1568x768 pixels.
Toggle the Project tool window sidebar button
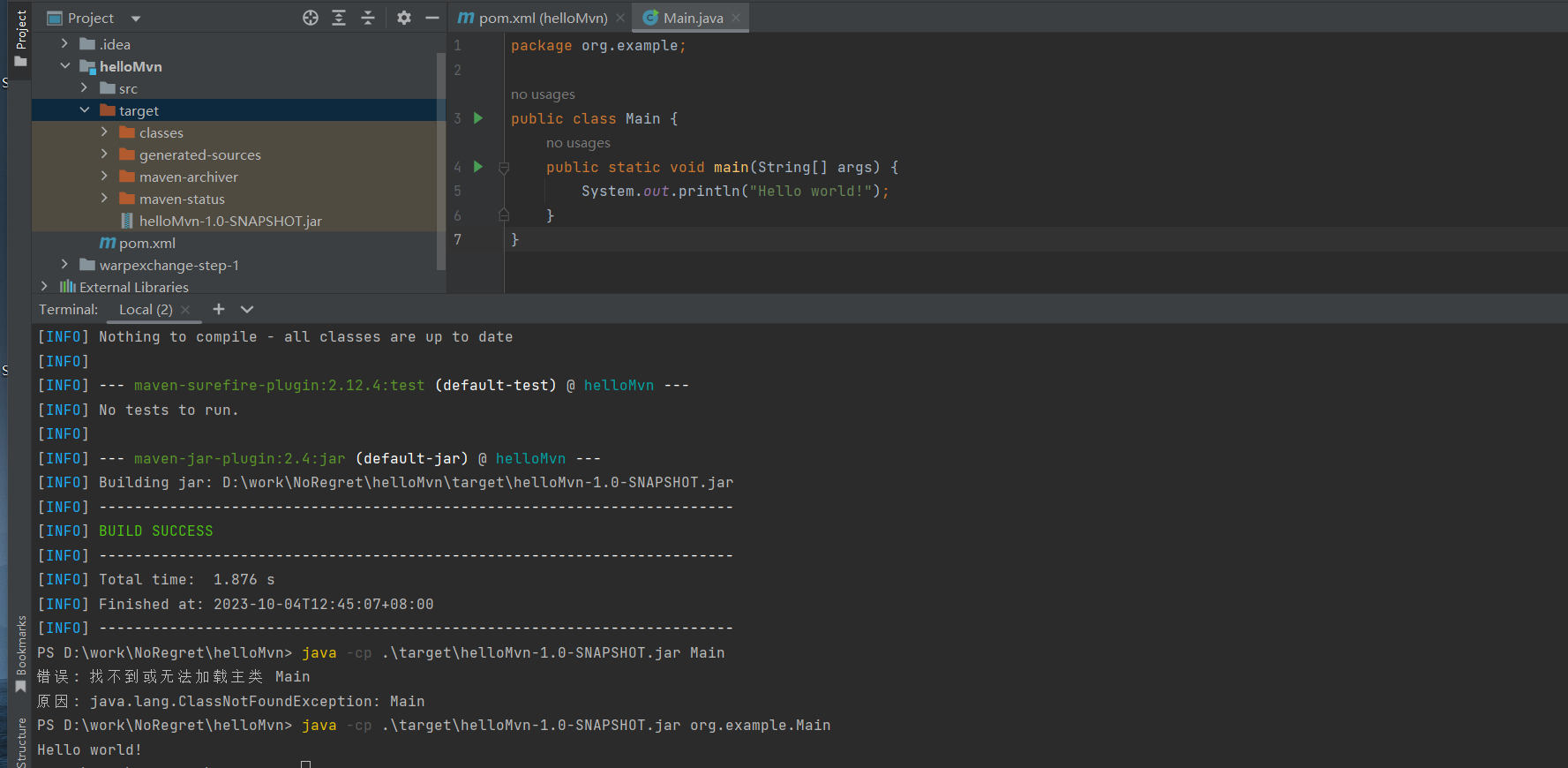point(21,39)
